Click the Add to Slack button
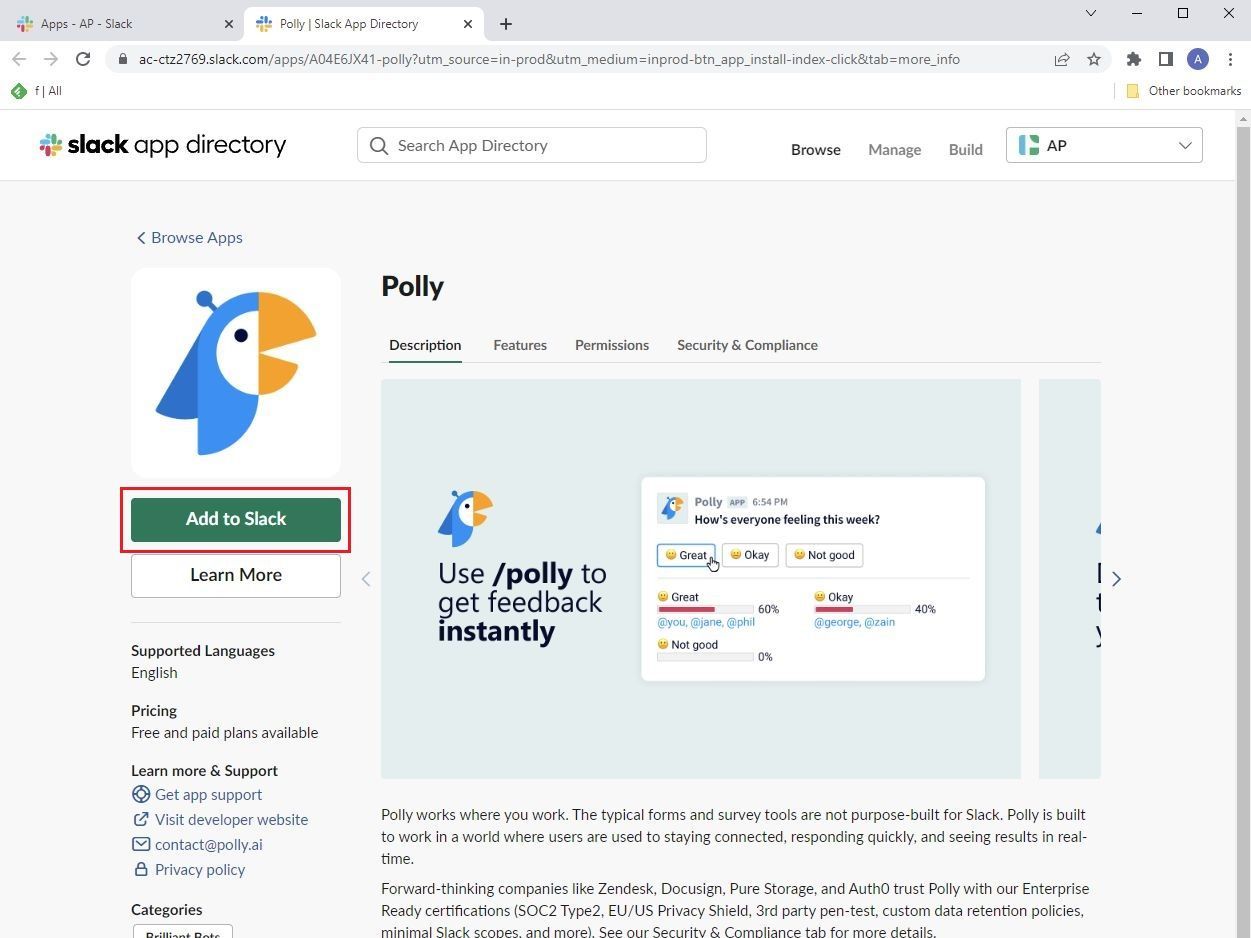Image resolution: width=1251 pixels, height=938 pixels. tap(235, 518)
